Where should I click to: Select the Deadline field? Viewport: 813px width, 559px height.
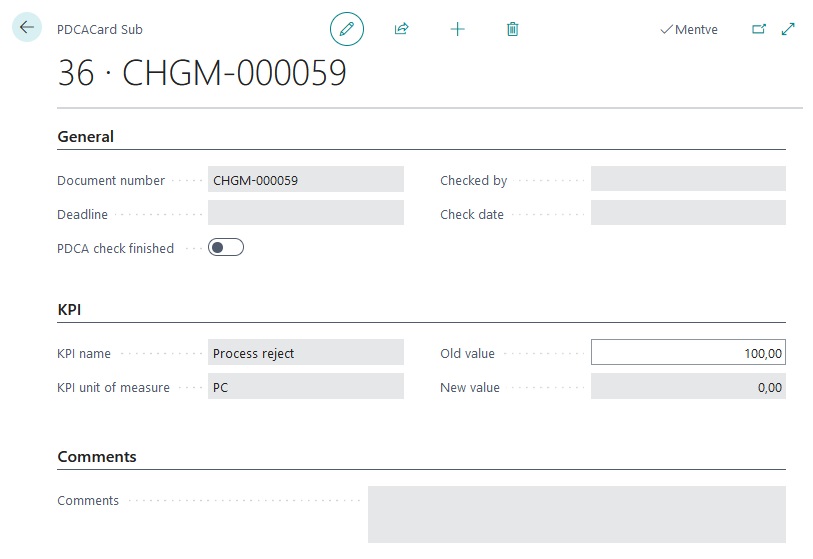(305, 214)
